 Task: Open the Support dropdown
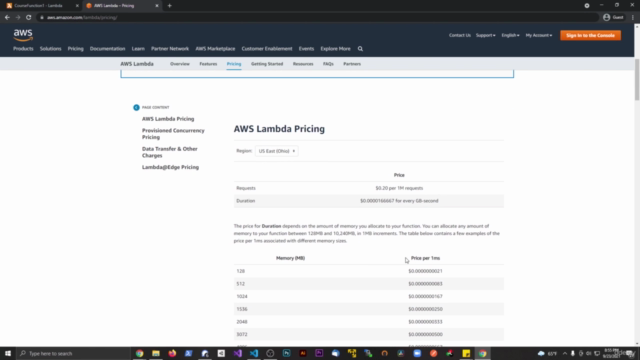coord(485,35)
